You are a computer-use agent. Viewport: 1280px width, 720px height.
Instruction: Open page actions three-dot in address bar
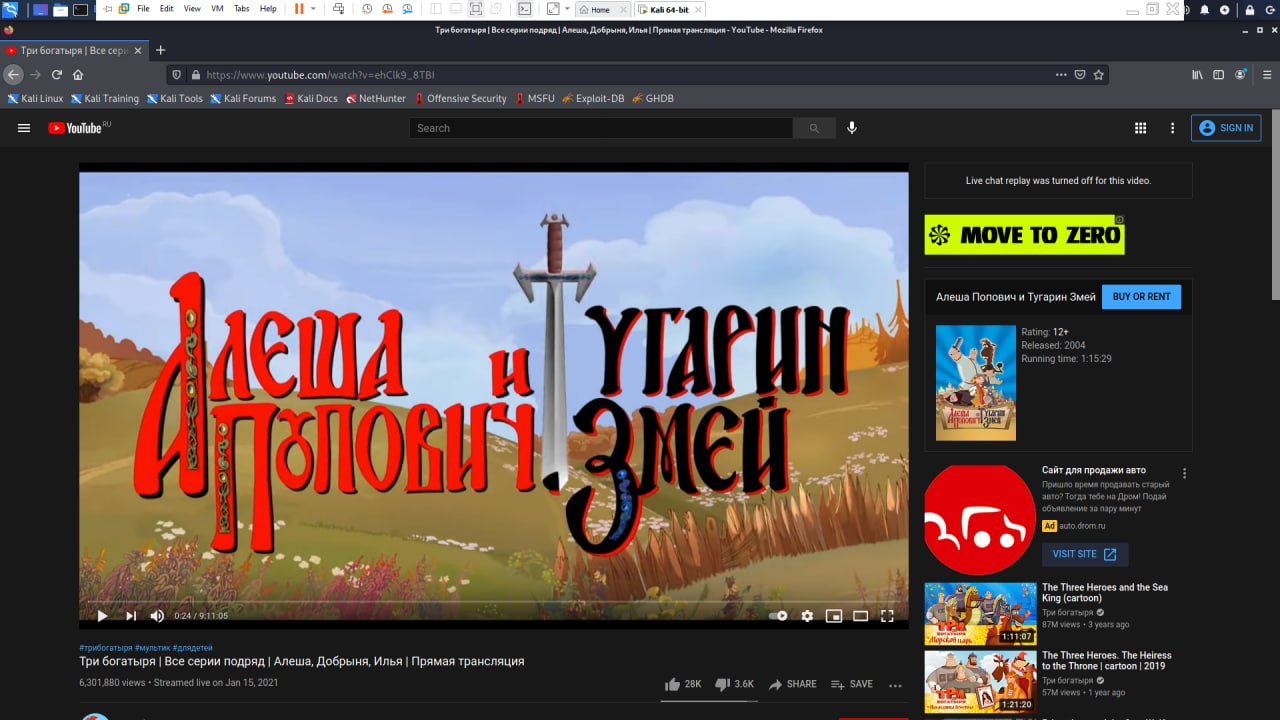pos(1061,75)
